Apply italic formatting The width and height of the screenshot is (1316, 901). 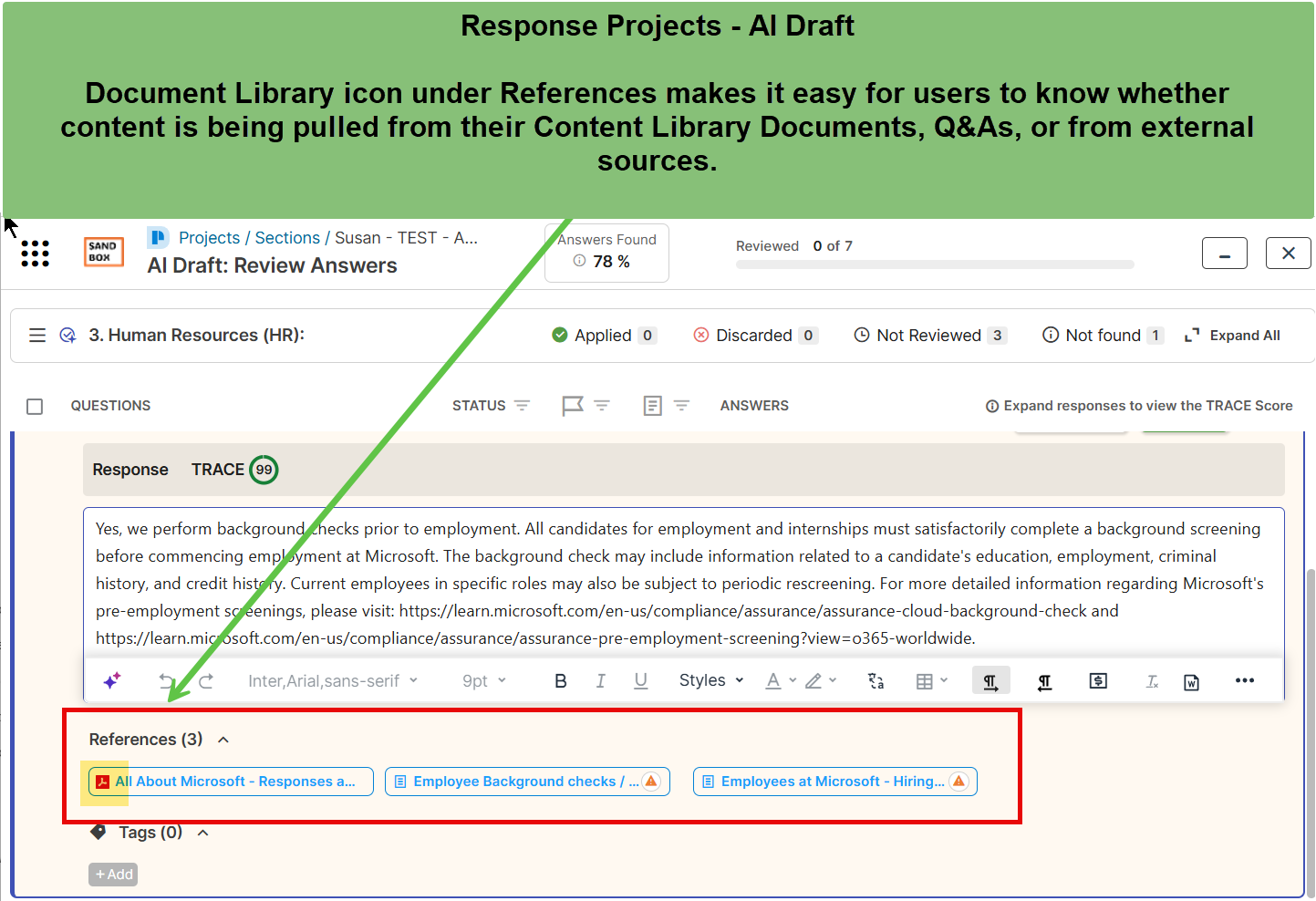pyautogui.click(x=601, y=681)
